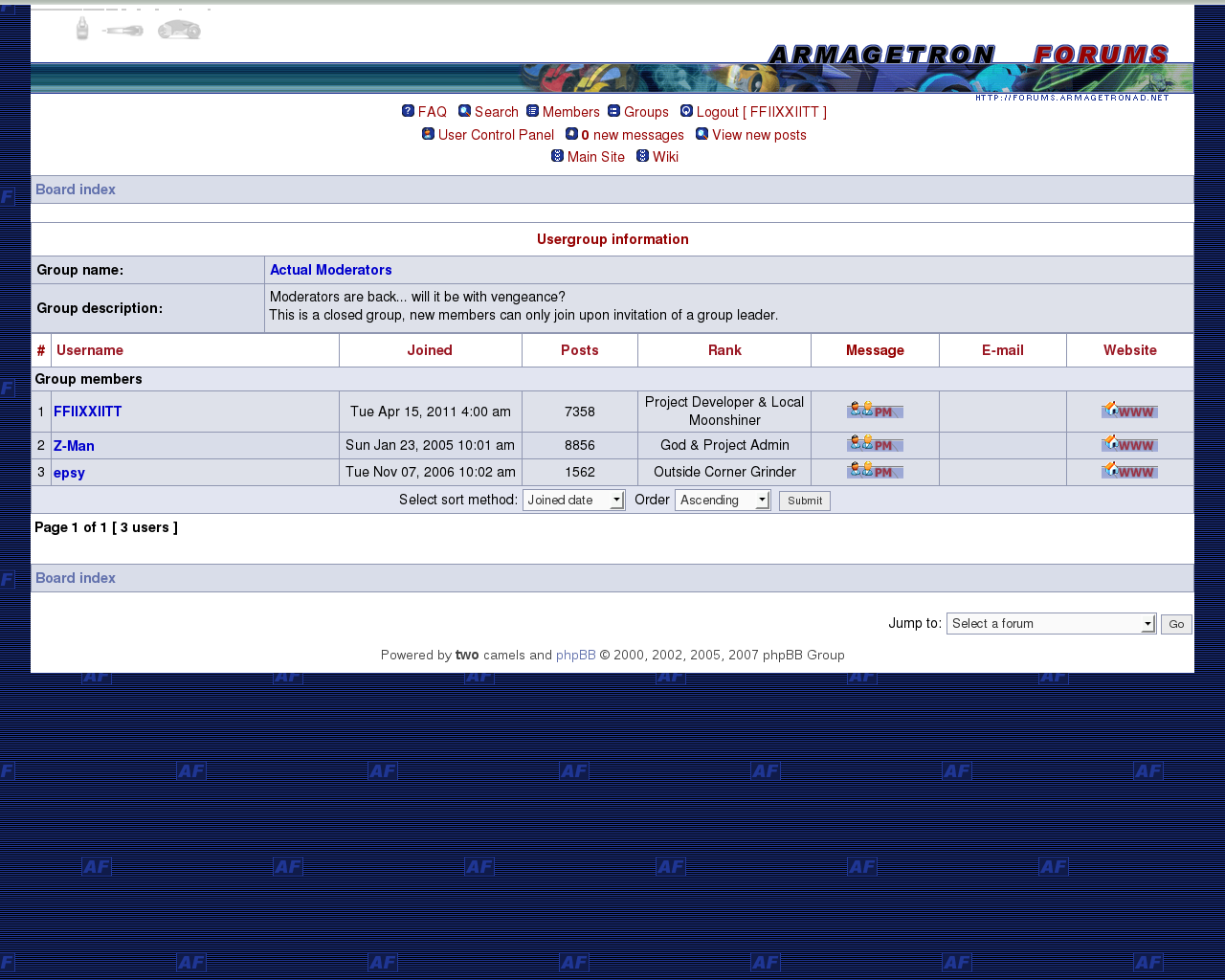Image resolution: width=1225 pixels, height=980 pixels.
Task: Go to Members list in the top menu
Action: tap(570, 112)
